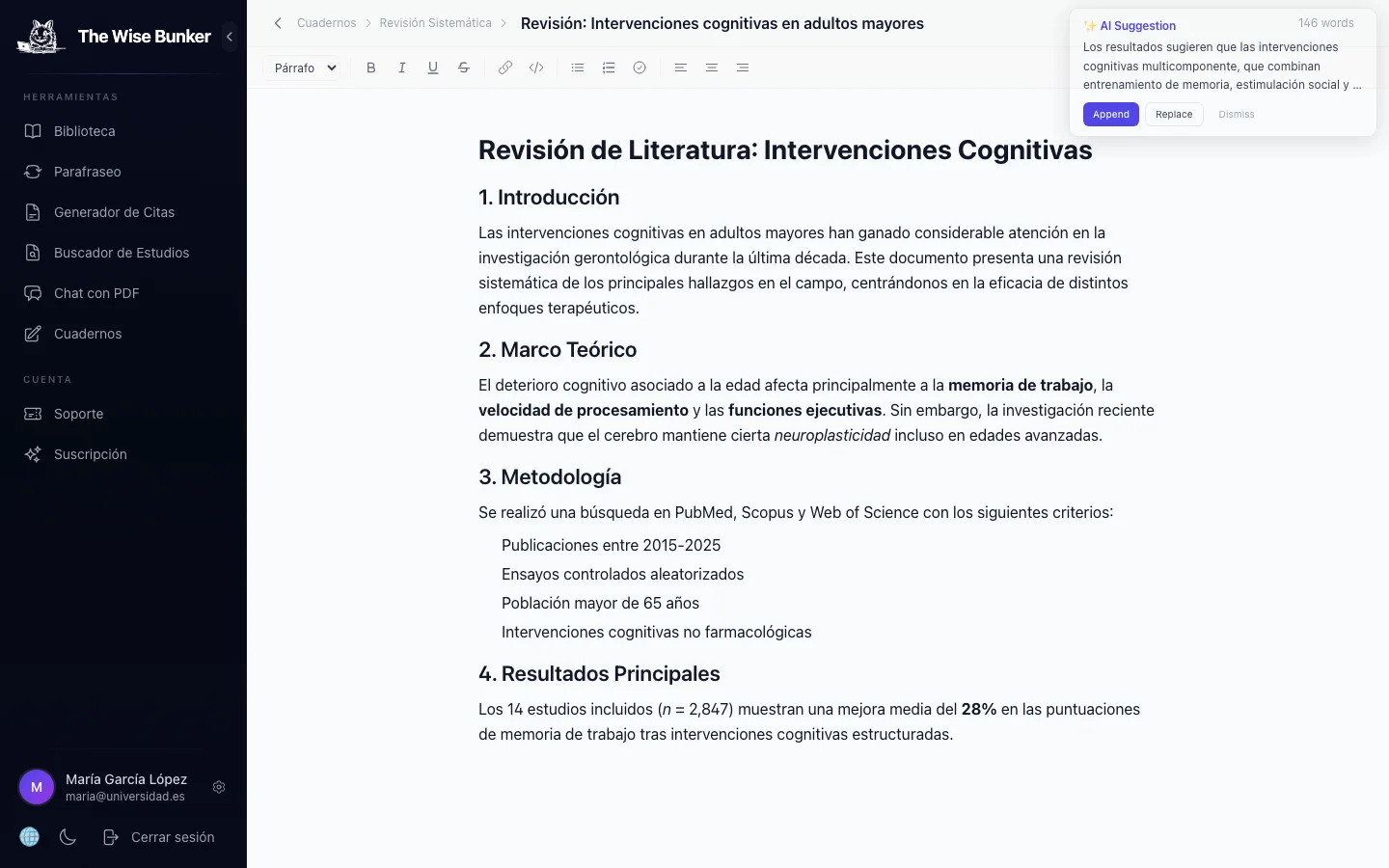
Task: Open the language selector globe
Action: (29, 836)
